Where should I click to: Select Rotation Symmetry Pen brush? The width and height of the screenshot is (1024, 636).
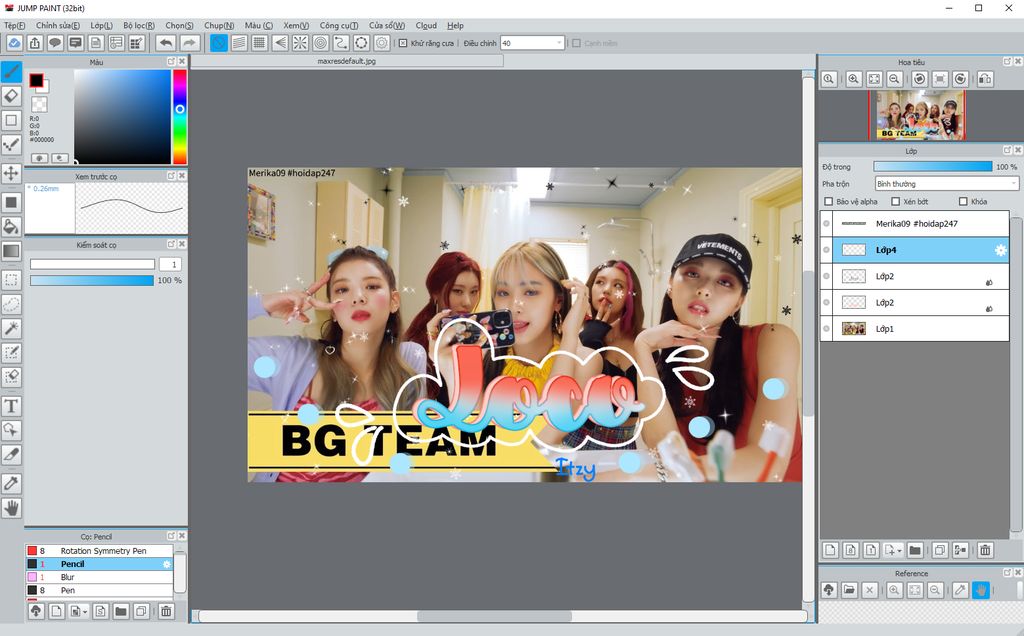(99, 551)
